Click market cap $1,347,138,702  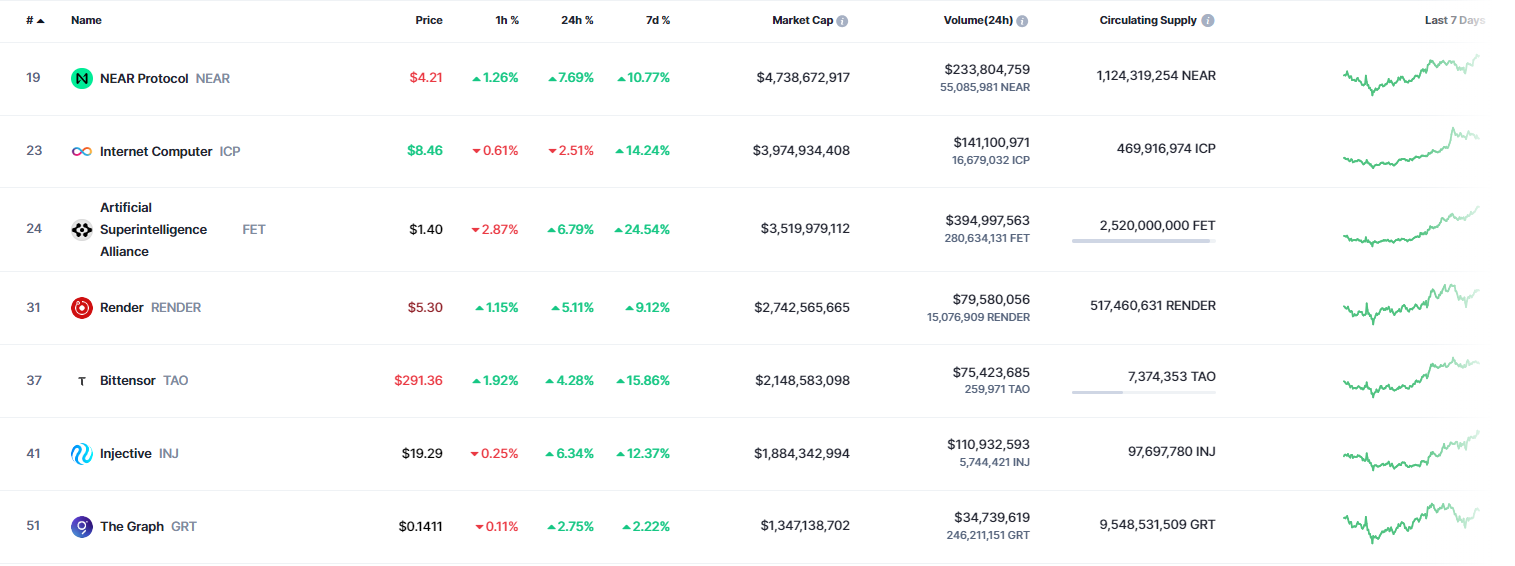(805, 526)
